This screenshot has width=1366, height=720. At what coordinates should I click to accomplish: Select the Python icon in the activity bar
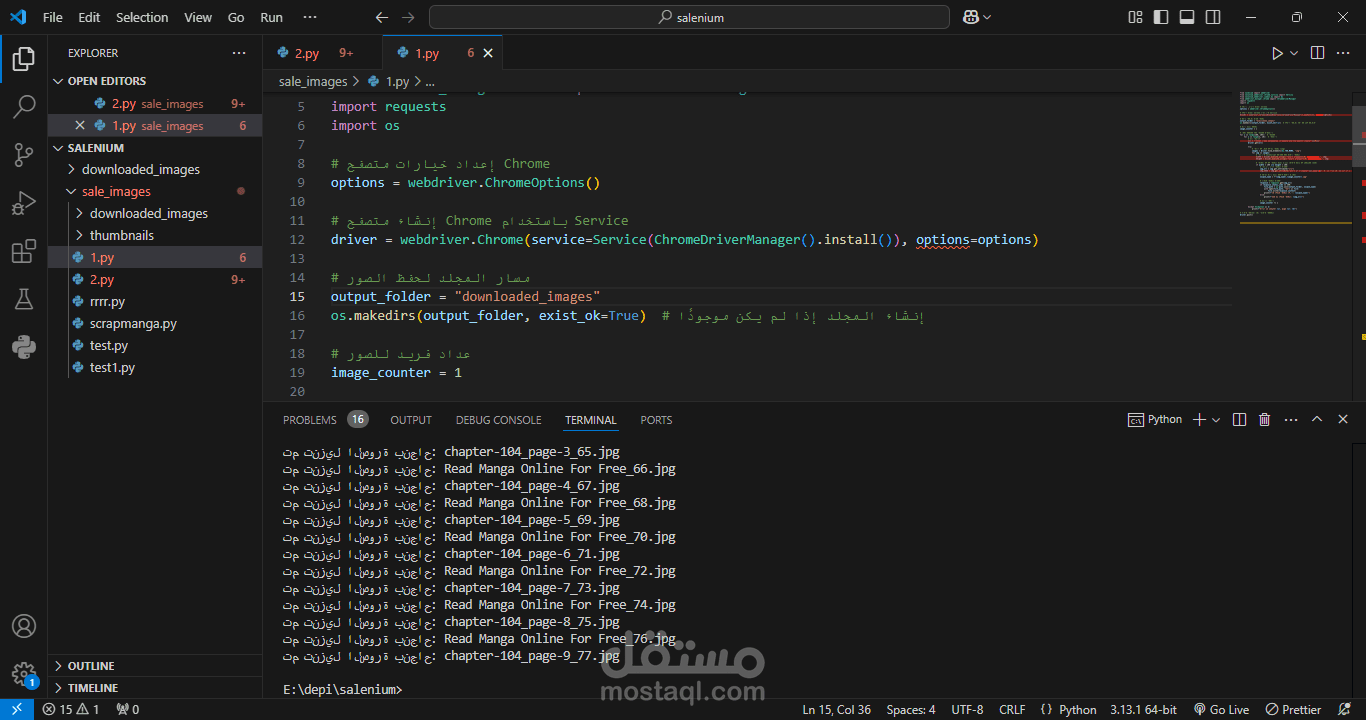point(24,347)
